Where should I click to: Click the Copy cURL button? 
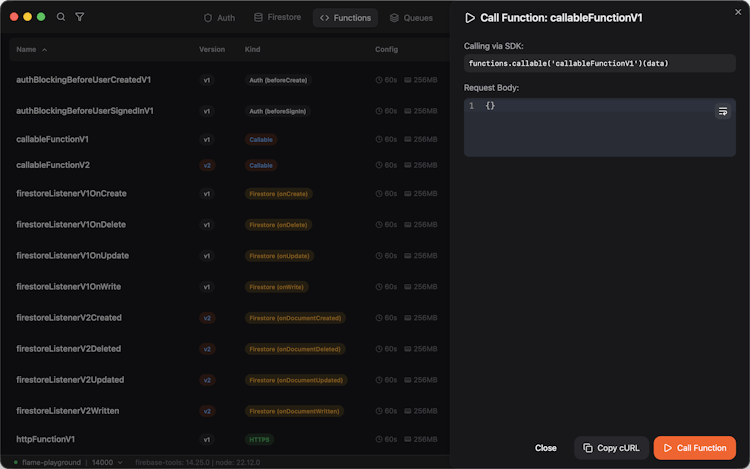click(x=612, y=448)
